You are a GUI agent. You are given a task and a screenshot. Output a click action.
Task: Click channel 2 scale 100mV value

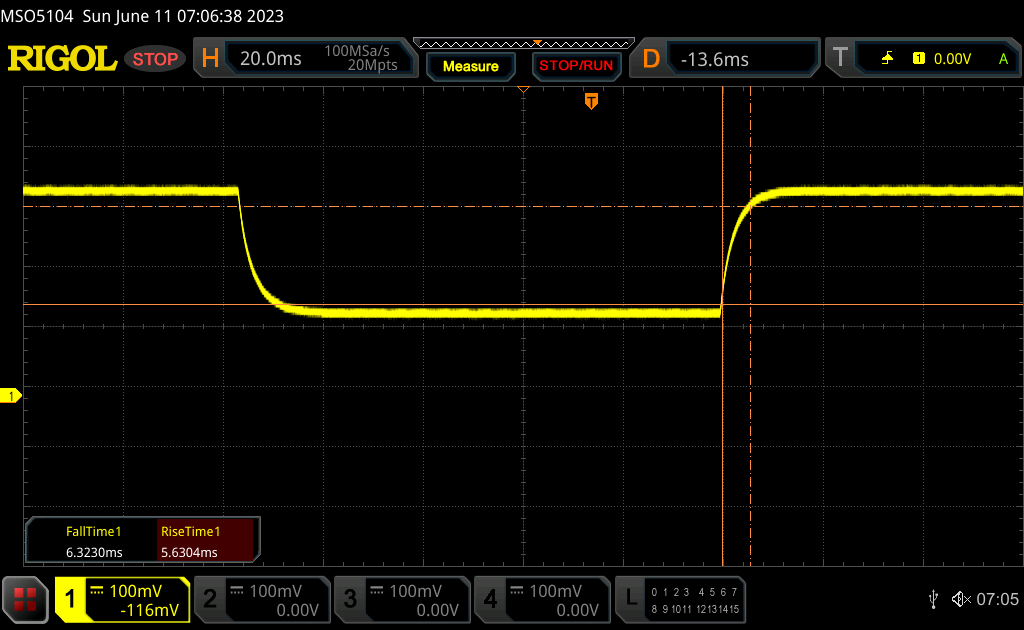click(x=275, y=591)
